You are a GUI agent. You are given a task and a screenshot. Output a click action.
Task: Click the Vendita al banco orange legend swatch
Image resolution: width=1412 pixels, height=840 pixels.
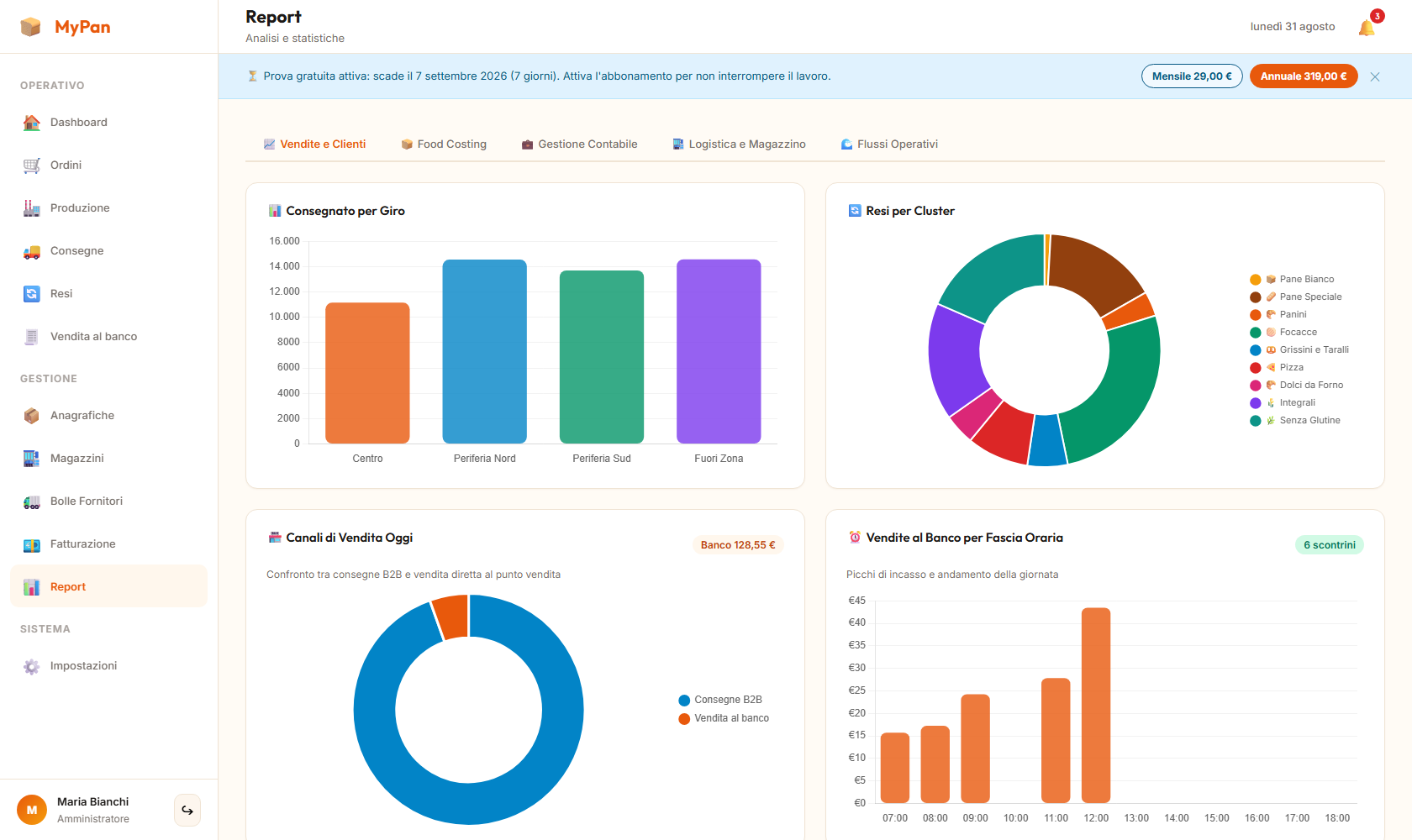pos(684,719)
